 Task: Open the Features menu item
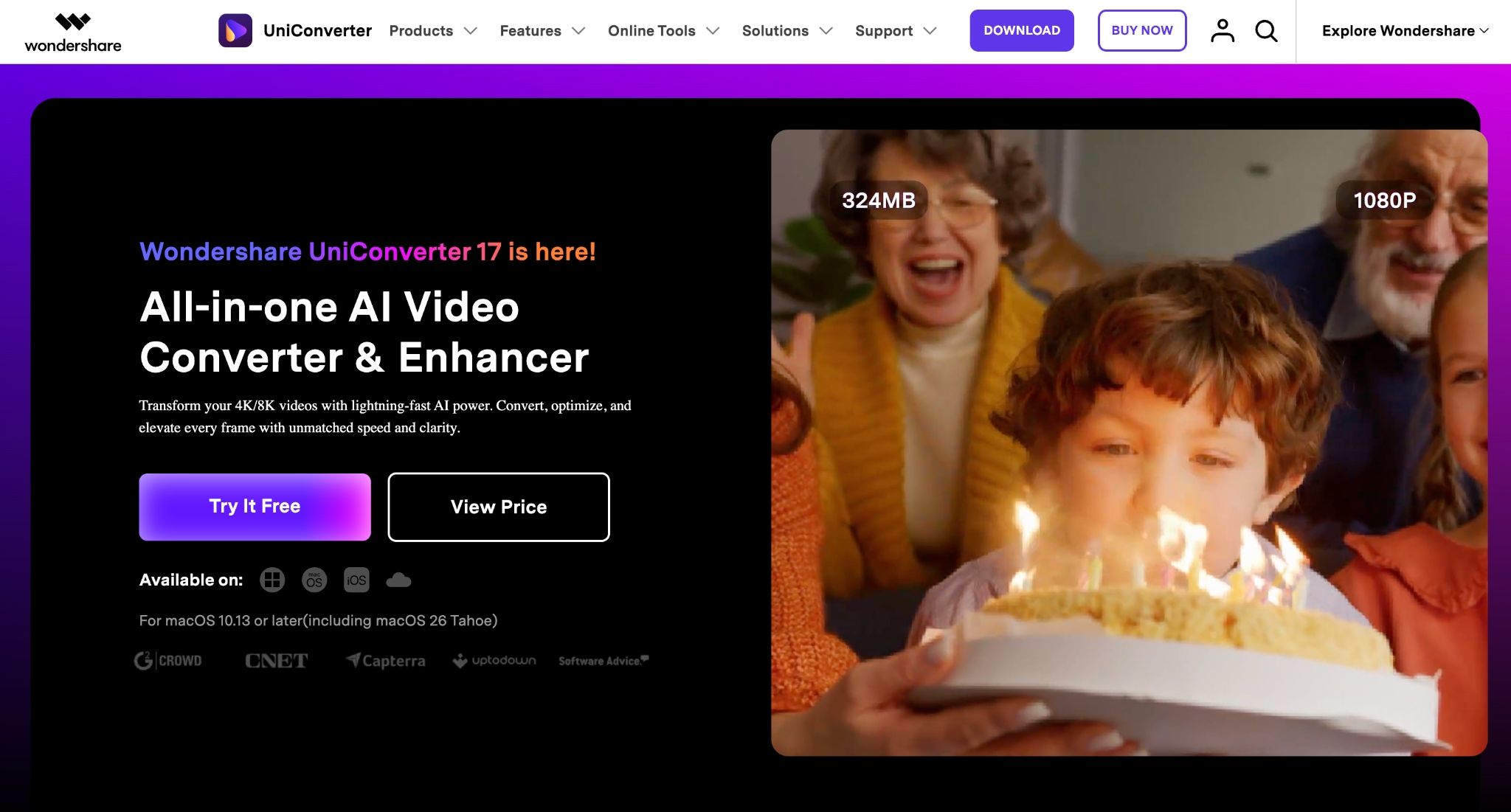click(530, 31)
